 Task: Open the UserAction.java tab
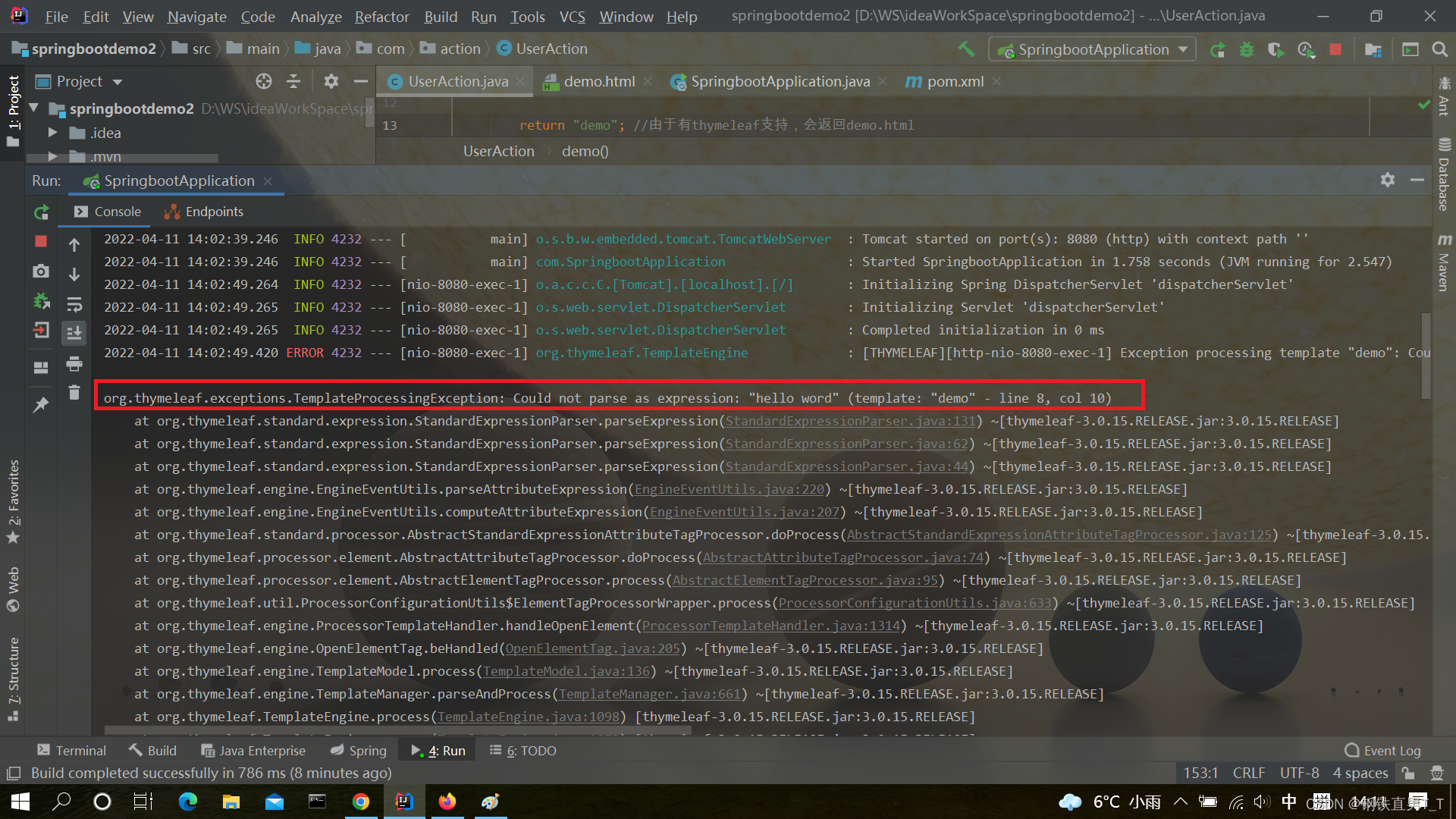coord(450,81)
